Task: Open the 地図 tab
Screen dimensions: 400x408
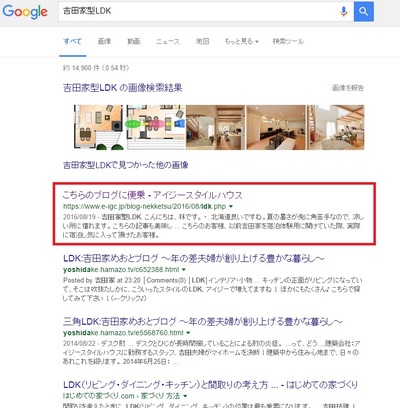Action: click(x=202, y=41)
